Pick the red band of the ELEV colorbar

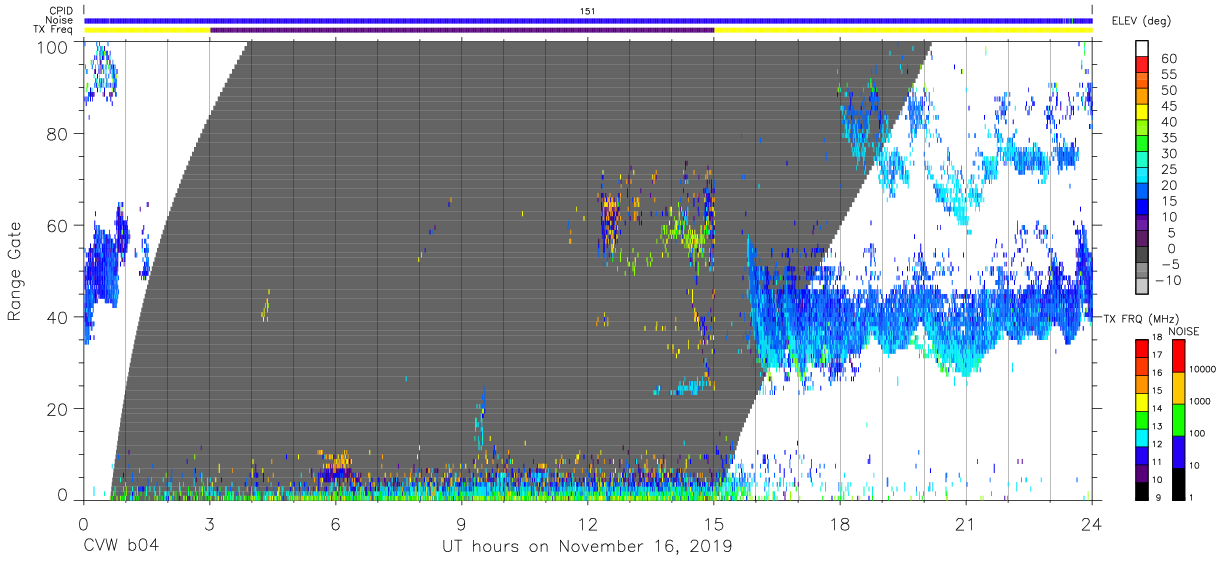click(1143, 66)
